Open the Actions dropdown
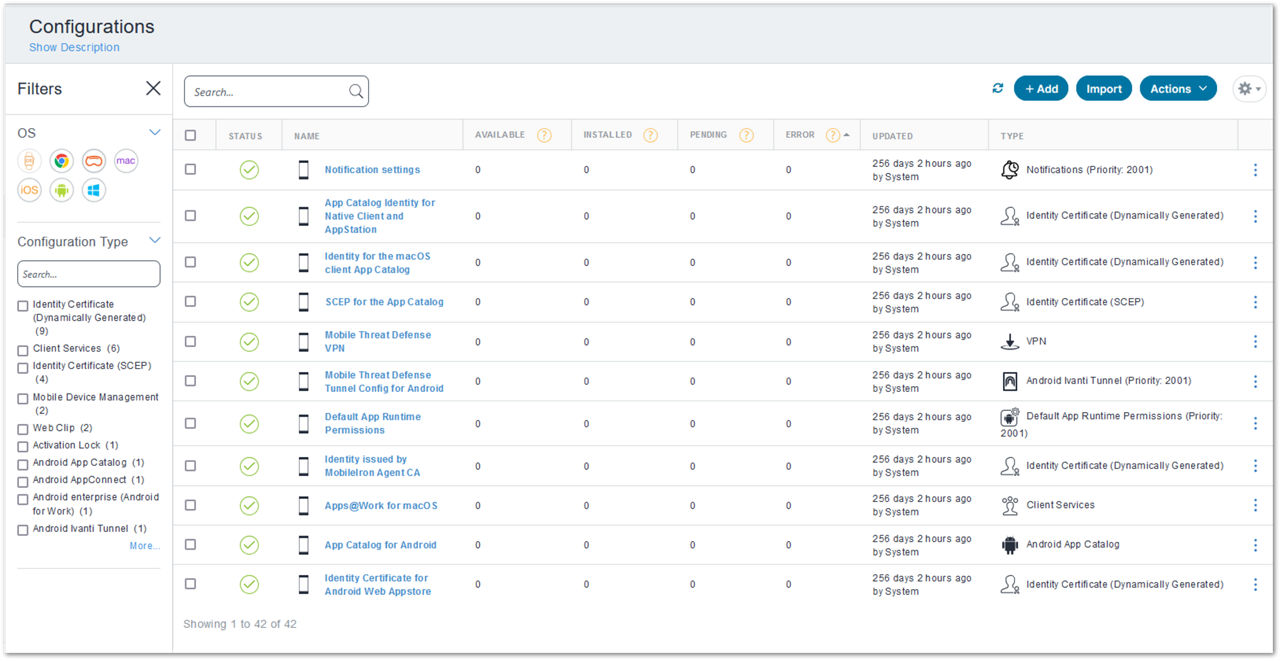 [x=1178, y=88]
